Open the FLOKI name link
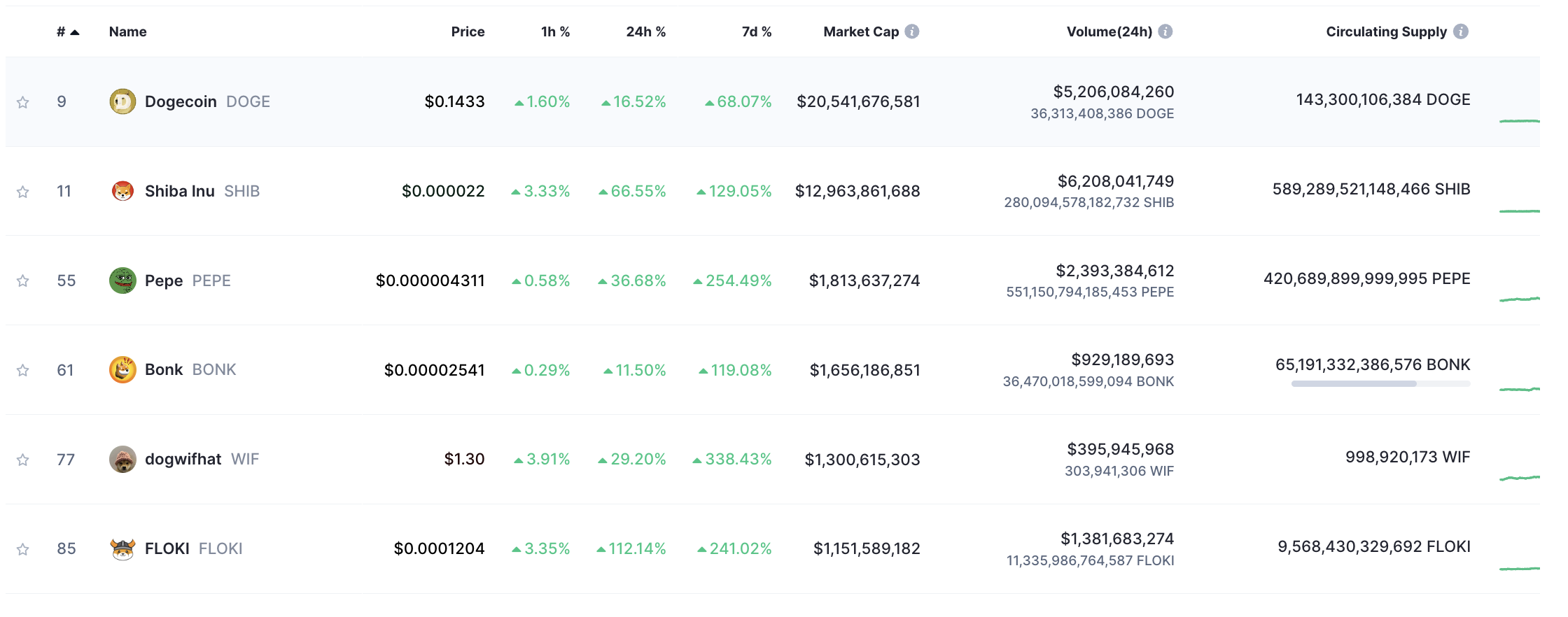The width and height of the screenshot is (1568, 617). click(167, 548)
